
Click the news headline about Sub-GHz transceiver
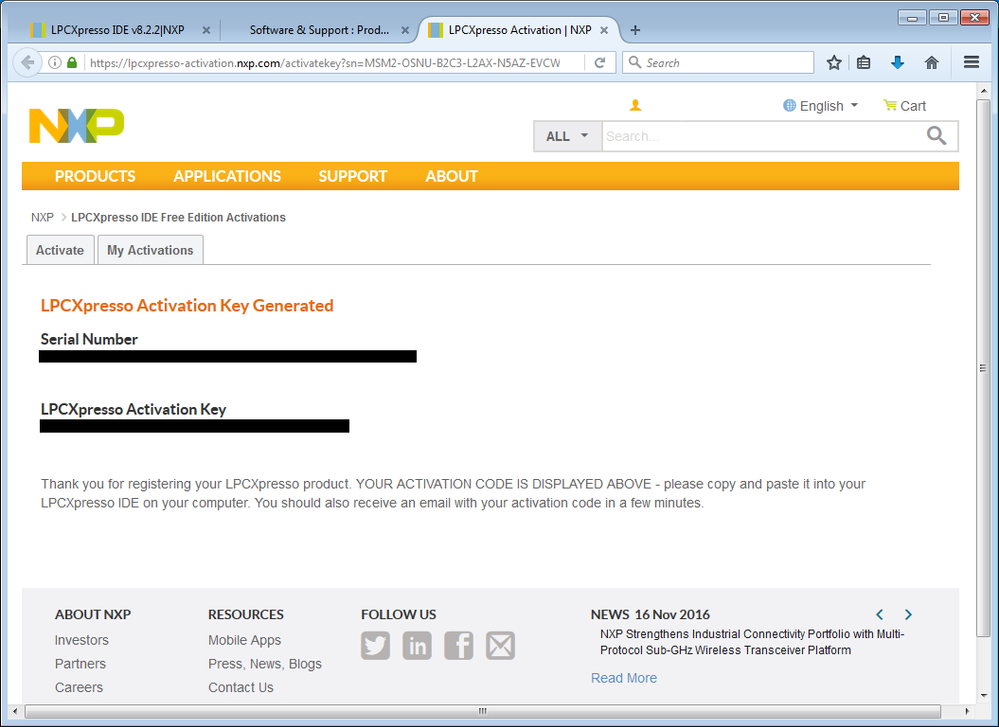coord(752,642)
